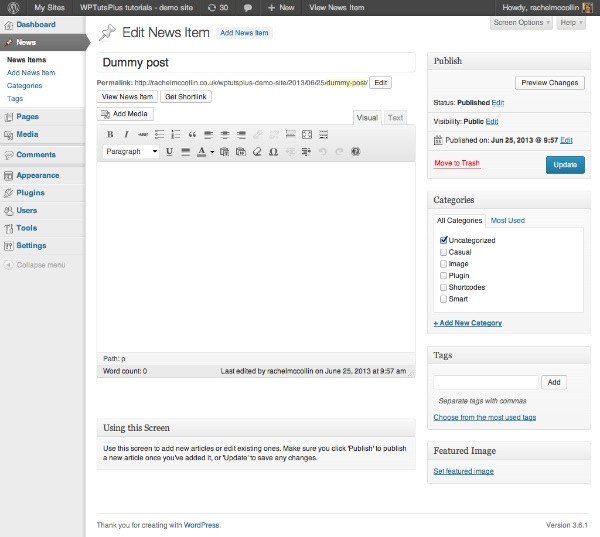Check the Smart category

(443, 299)
